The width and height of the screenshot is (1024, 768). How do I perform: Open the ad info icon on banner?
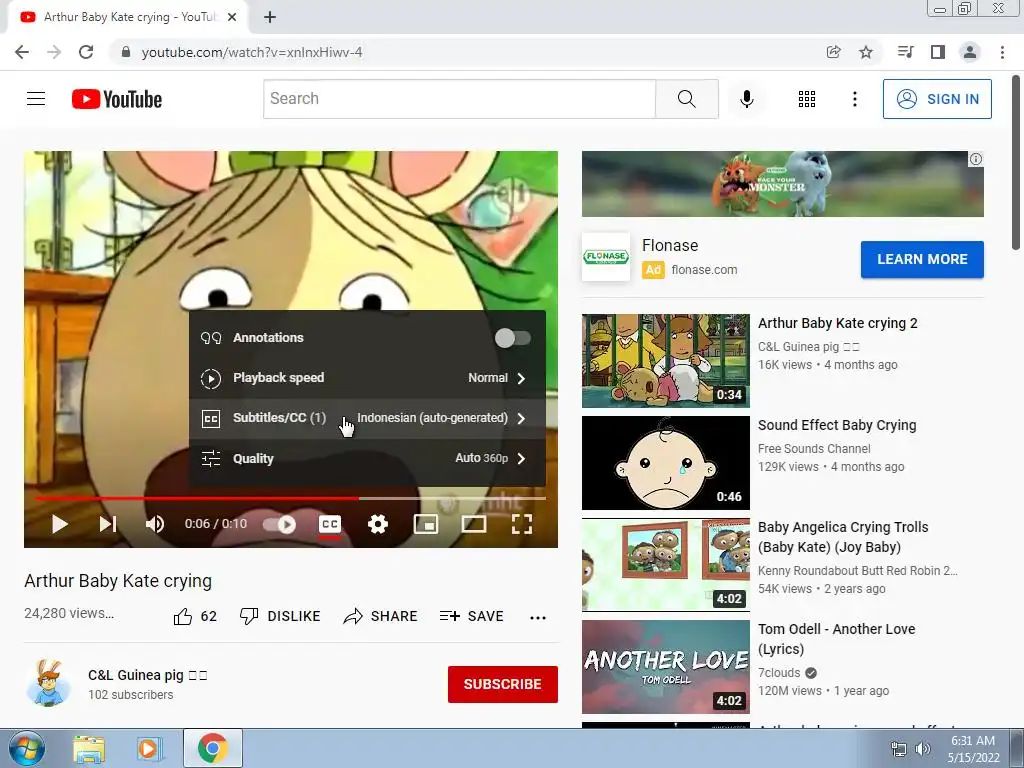[x=976, y=159]
